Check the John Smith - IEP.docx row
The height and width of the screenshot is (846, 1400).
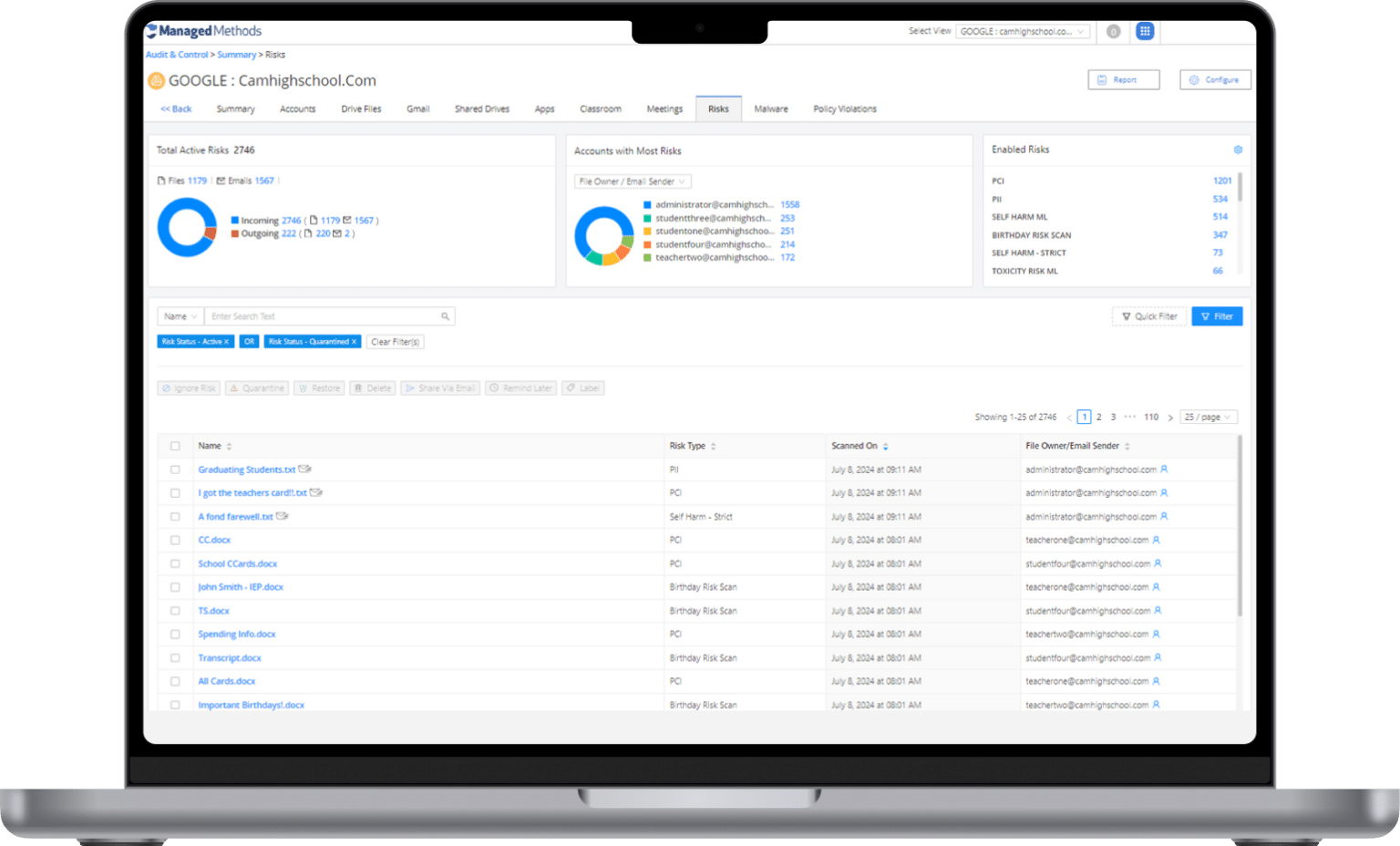175,587
